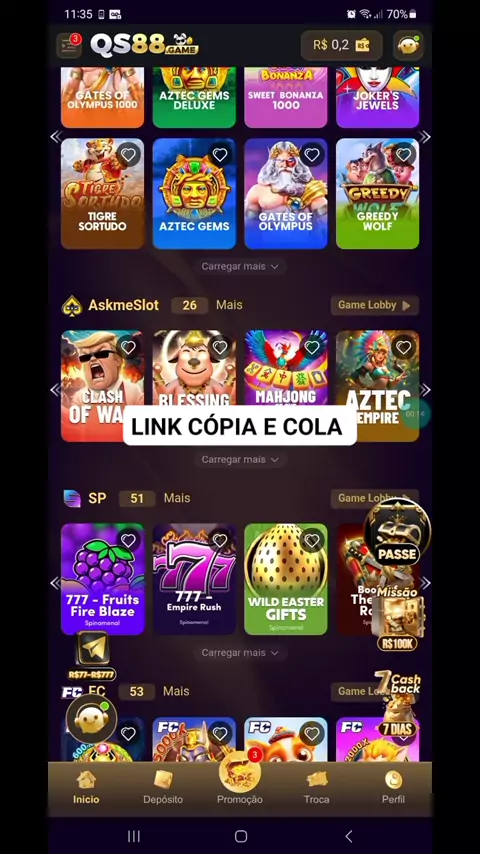
Task: Expand Carregar mais below AskmeSlot games
Action: (x=240, y=460)
